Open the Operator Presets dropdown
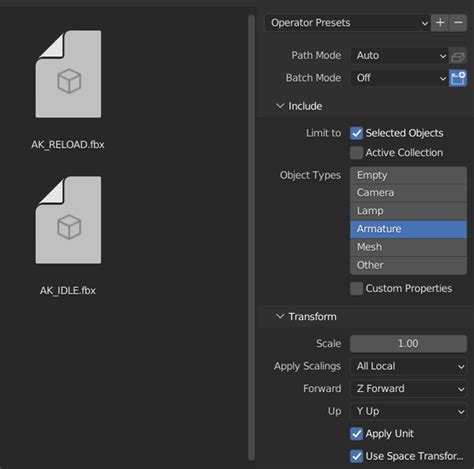Viewport: 474px width, 469px height. (347, 23)
